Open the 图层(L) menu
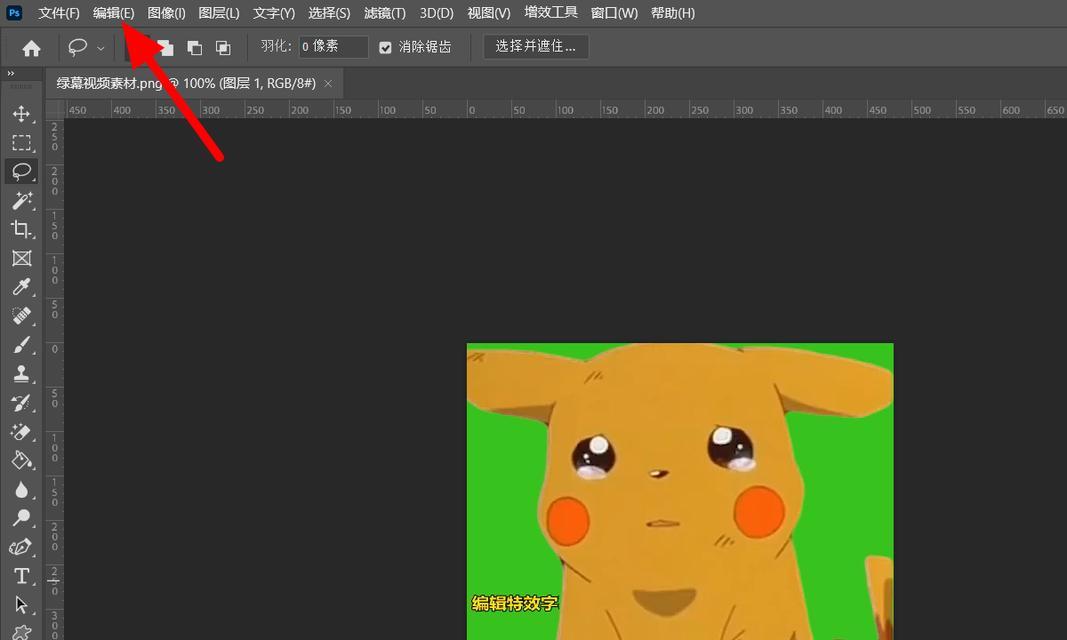1067x640 pixels. (219, 13)
